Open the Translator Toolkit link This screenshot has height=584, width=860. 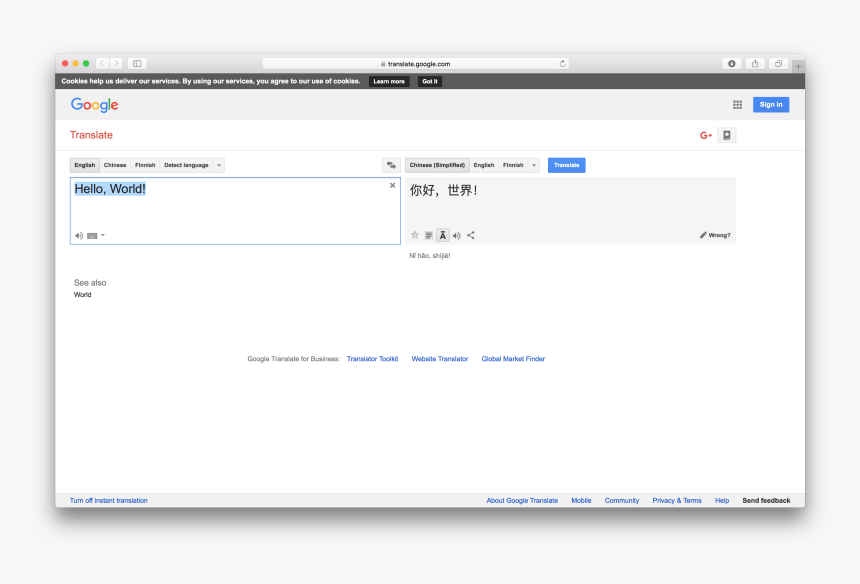point(372,359)
